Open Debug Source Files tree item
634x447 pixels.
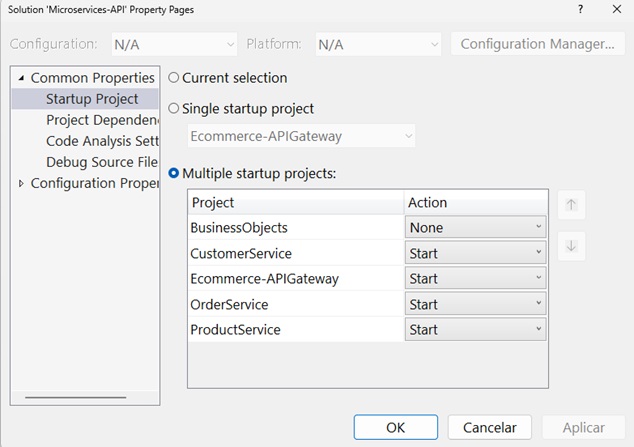(102, 162)
